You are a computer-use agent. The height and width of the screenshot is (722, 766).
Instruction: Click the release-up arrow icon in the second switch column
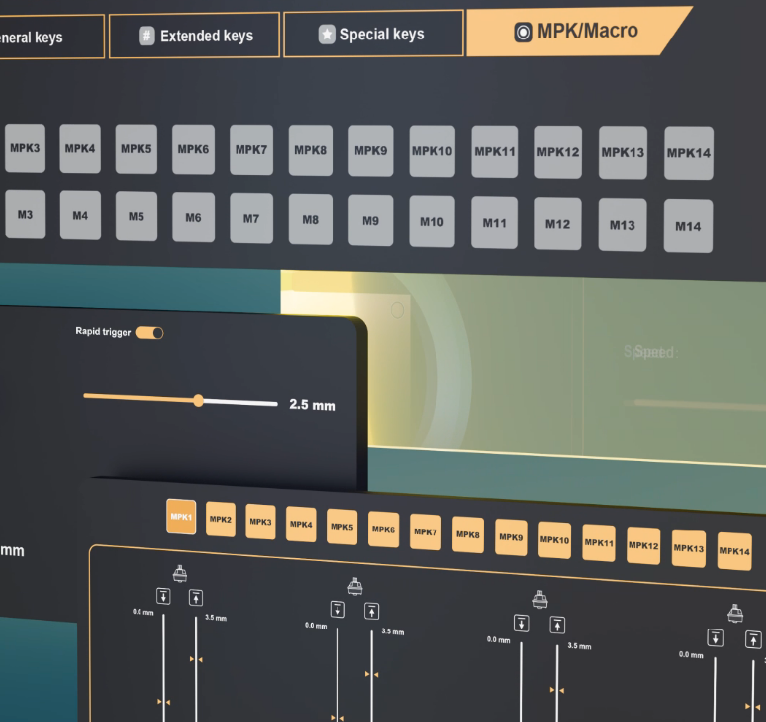[371, 611]
